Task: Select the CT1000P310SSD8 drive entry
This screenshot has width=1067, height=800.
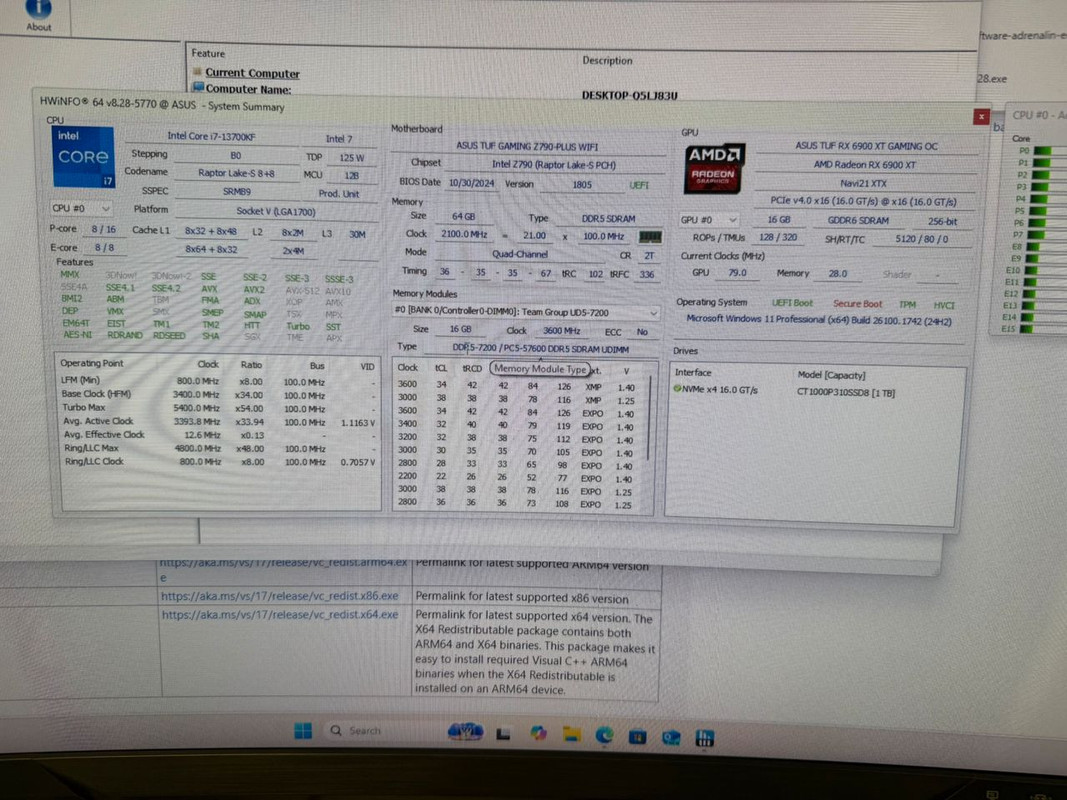Action: [845, 393]
